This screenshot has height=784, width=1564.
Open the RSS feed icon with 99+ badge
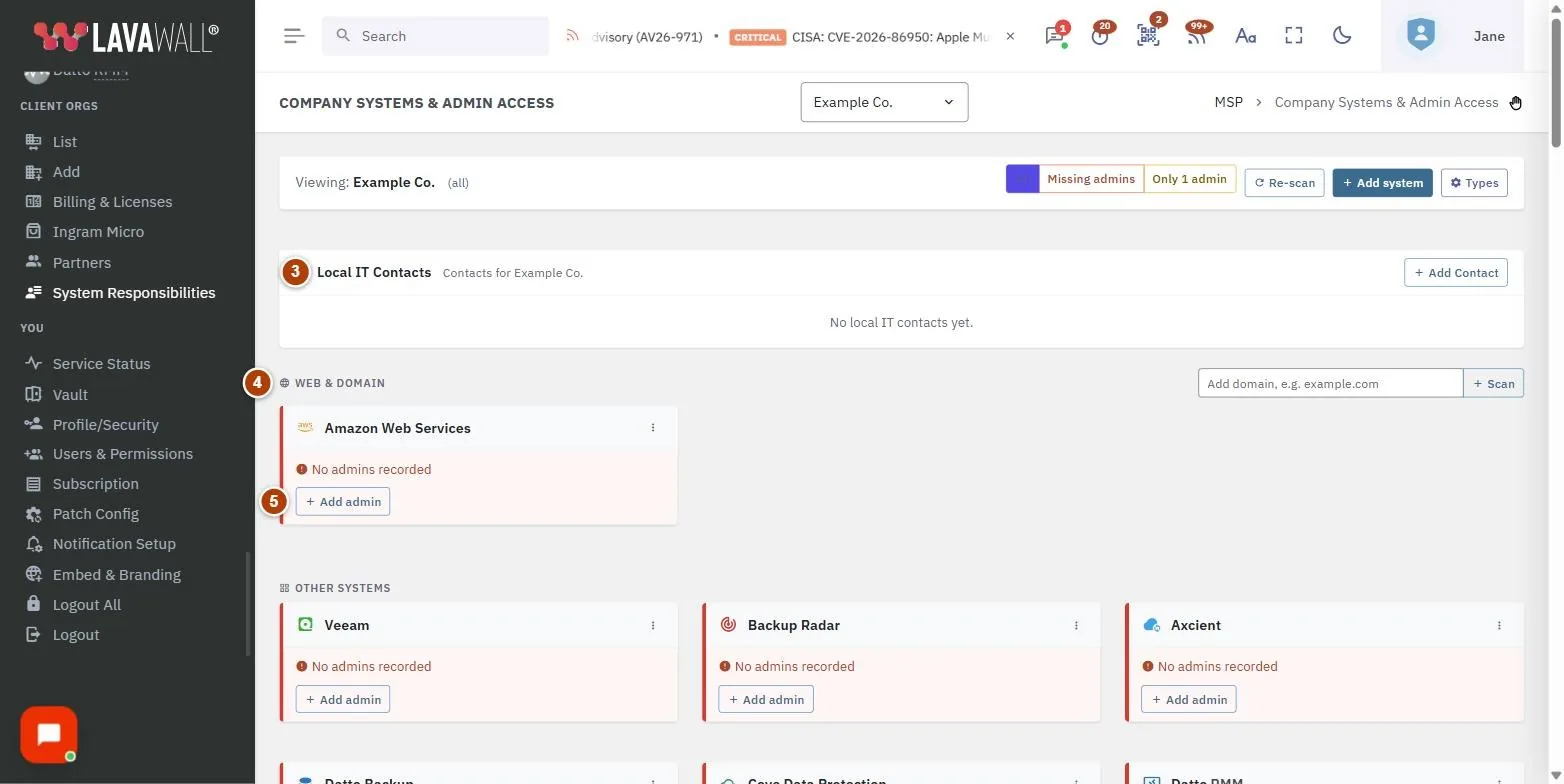[1196, 36]
